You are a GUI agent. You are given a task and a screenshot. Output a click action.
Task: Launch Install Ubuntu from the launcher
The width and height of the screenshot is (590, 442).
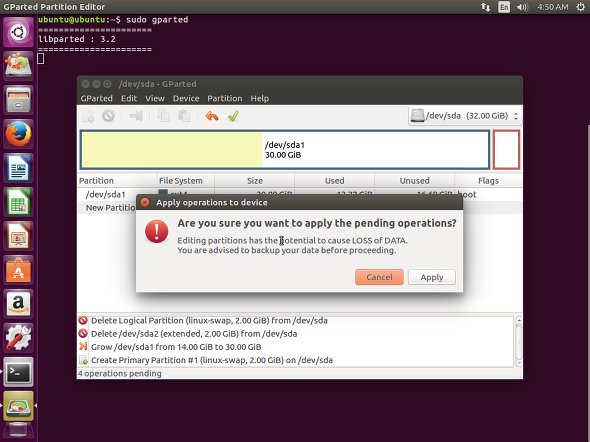[x=18, y=66]
